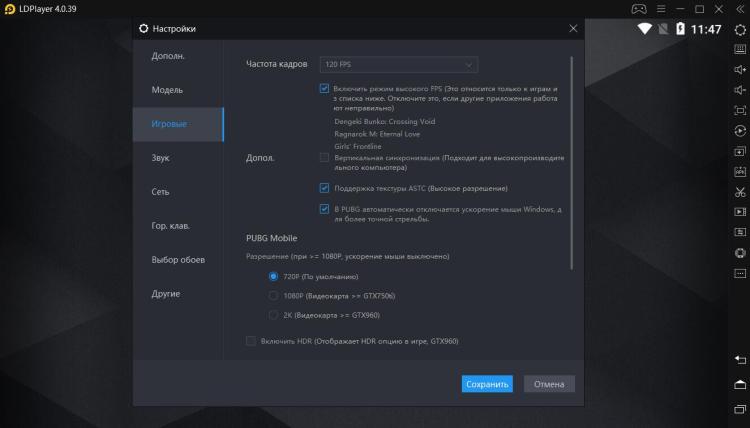This screenshot has height=428, width=750.
Task: Start video recorder from sidebar
Action: pos(740,212)
